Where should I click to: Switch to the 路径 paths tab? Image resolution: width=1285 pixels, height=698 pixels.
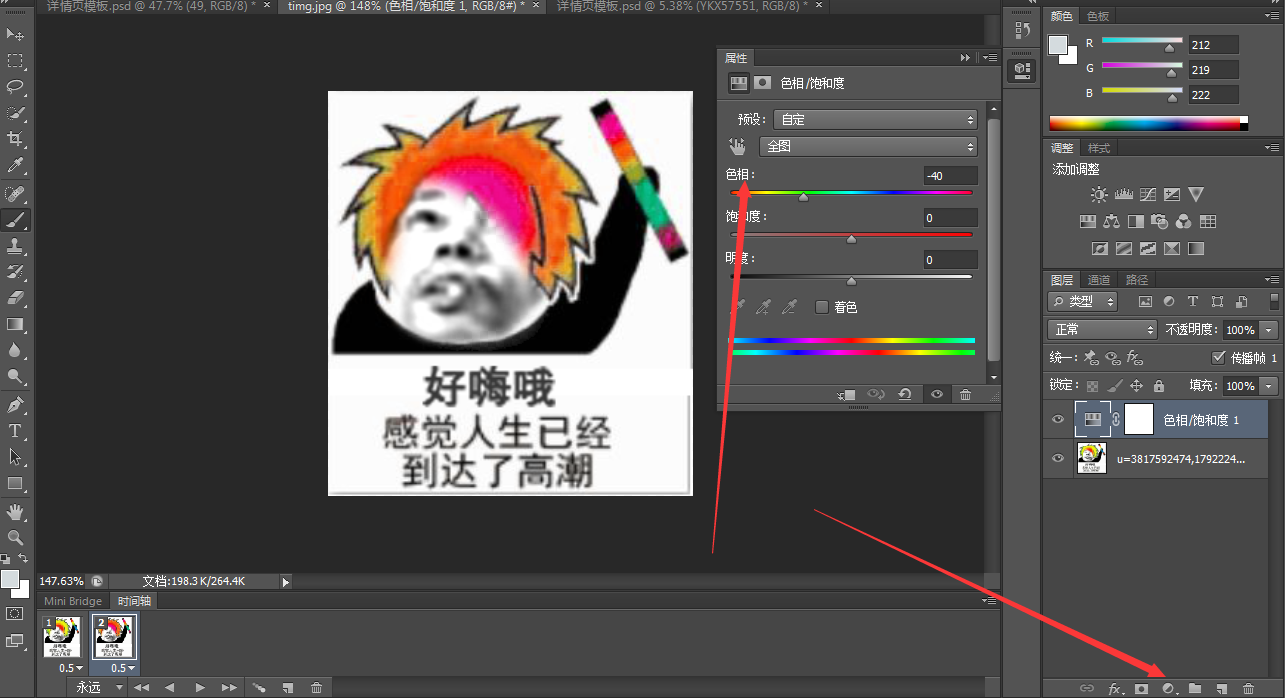tap(1137, 280)
